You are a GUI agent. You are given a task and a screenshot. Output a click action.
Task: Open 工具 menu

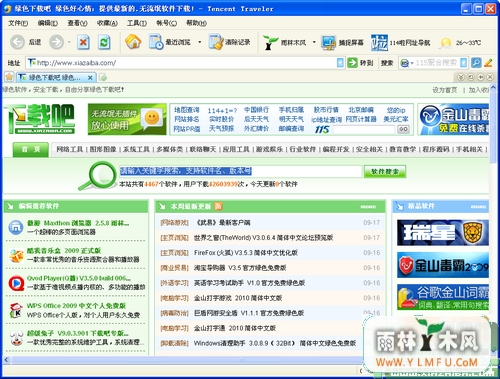coord(137,23)
